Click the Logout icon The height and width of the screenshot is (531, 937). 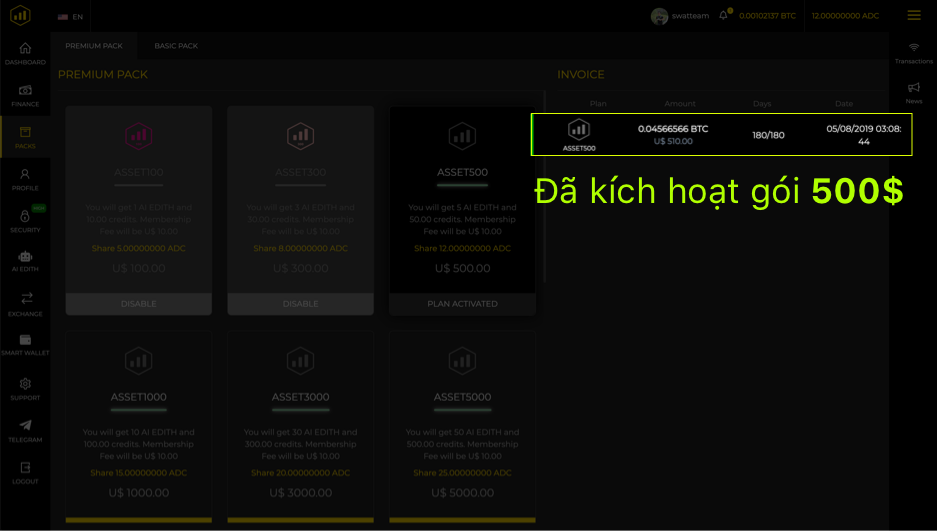click(25, 467)
